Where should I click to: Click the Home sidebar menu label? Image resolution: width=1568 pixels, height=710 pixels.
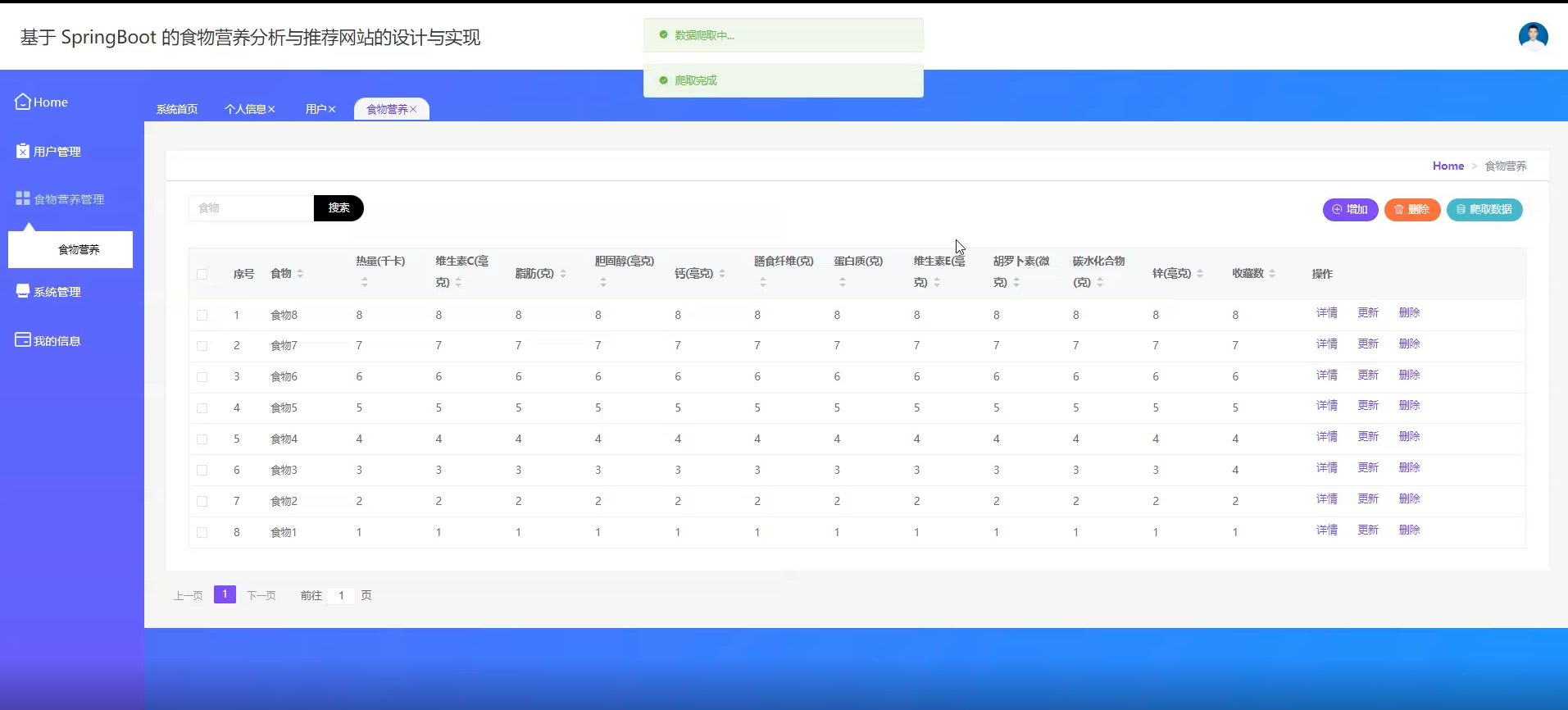51,102
